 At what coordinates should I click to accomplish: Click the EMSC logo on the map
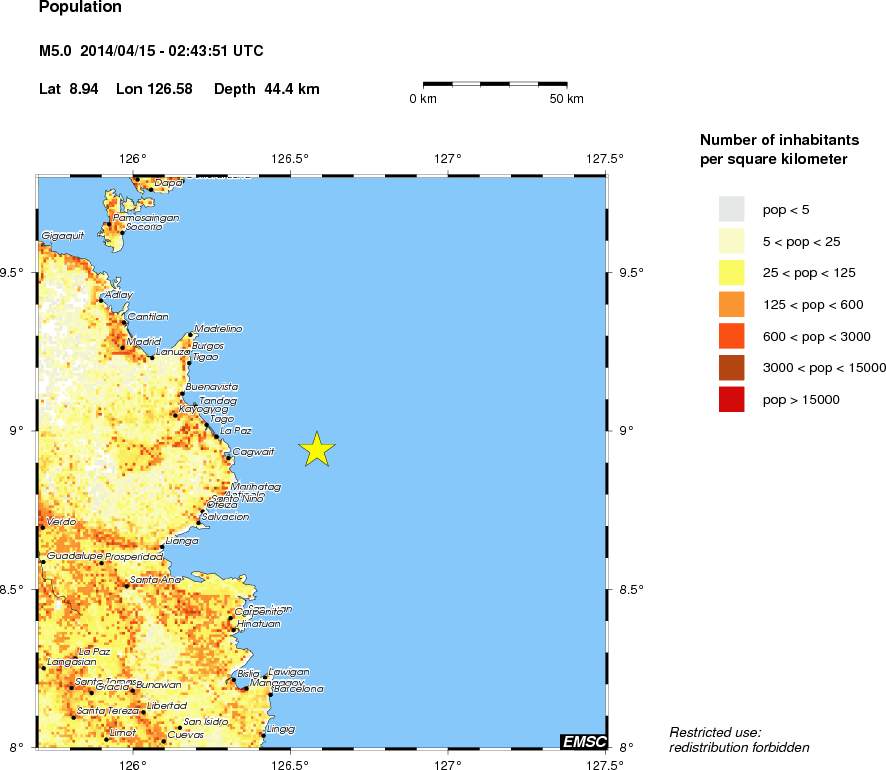pyautogui.click(x=581, y=741)
